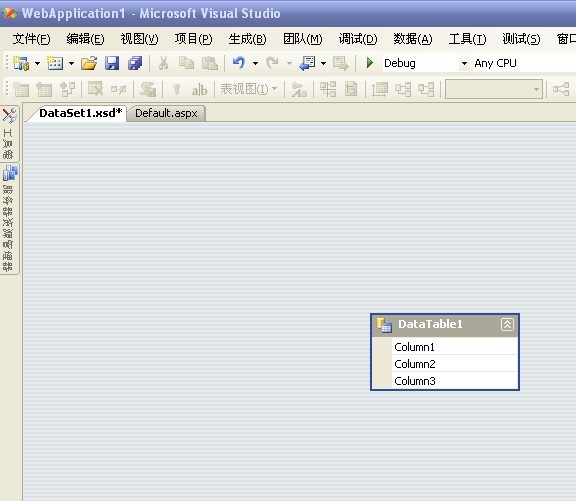Click the Paste clipboard icon
The width and height of the screenshot is (576, 501).
click(x=210, y=63)
